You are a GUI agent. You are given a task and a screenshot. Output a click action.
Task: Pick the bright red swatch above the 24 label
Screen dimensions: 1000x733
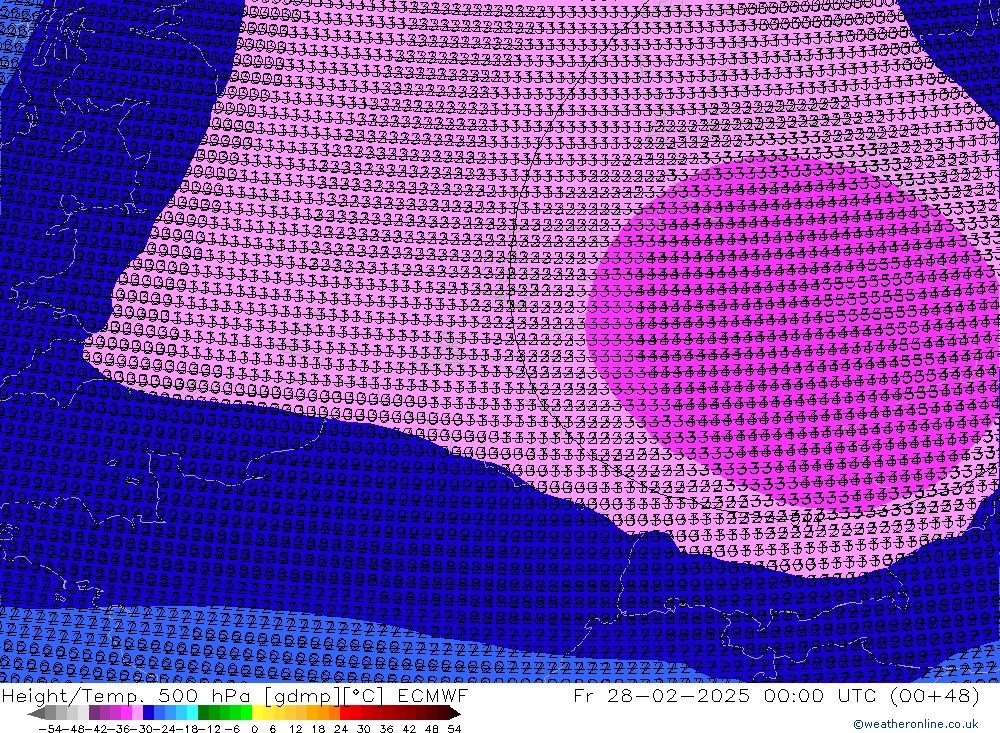point(345,713)
